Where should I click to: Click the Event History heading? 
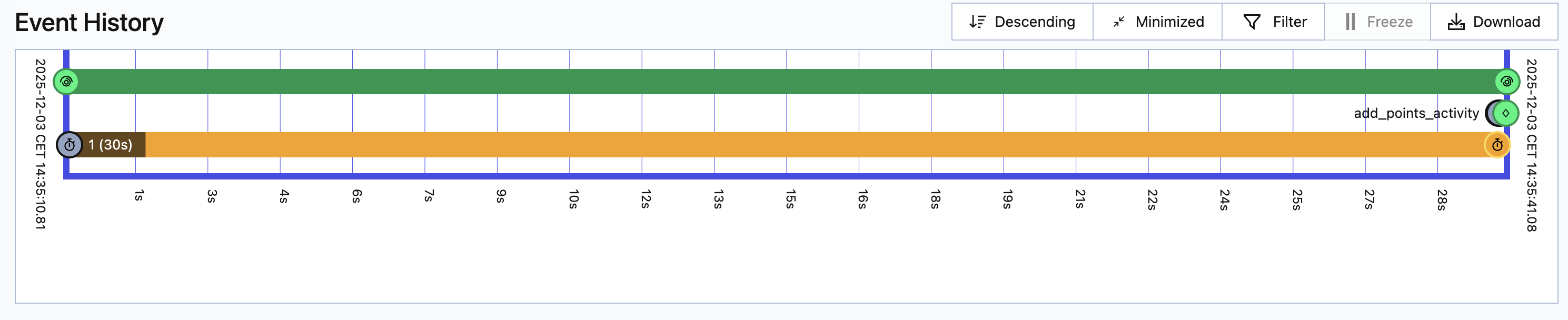point(90,23)
